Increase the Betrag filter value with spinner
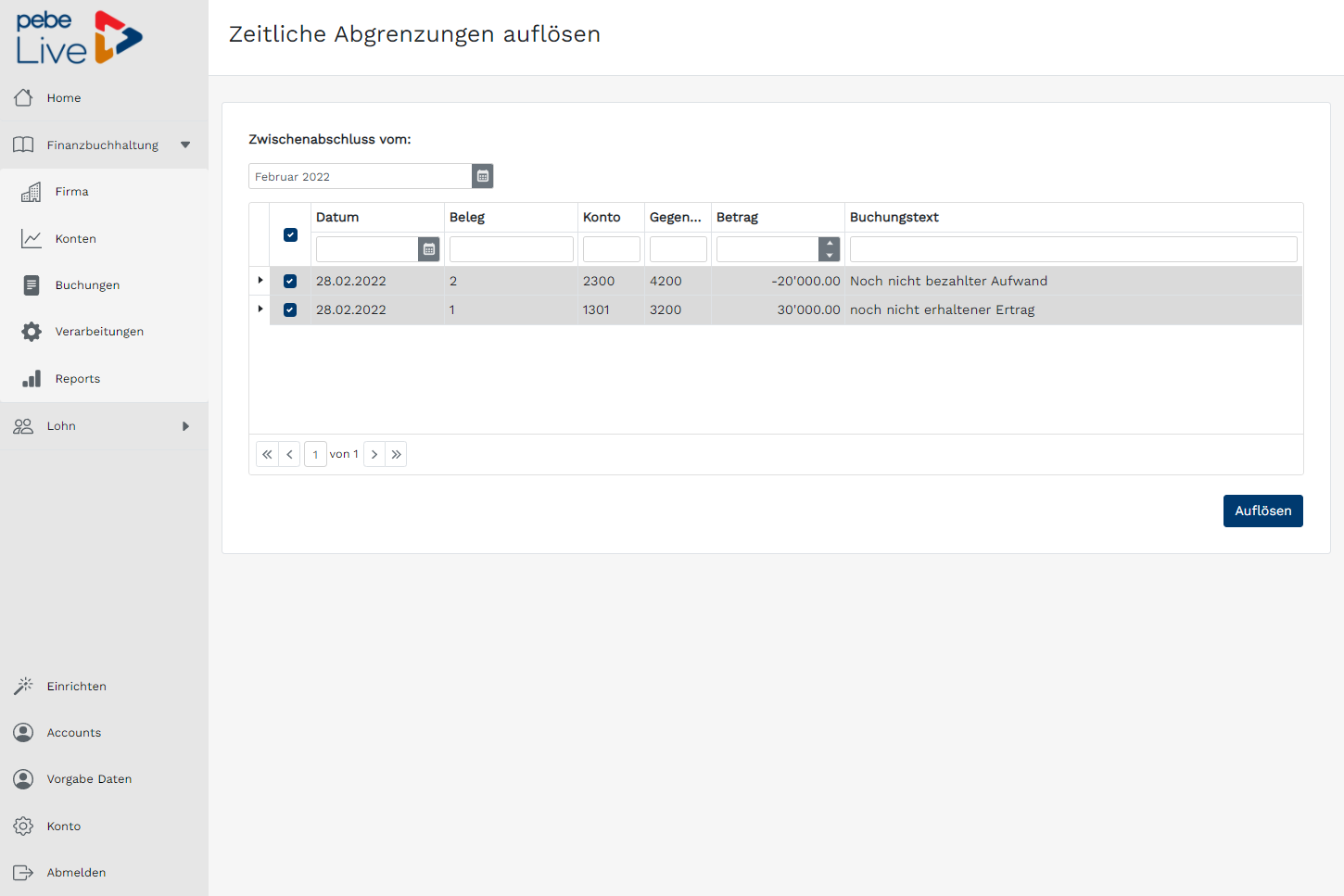The width and height of the screenshot is (1344, 896). coord(830,244)
